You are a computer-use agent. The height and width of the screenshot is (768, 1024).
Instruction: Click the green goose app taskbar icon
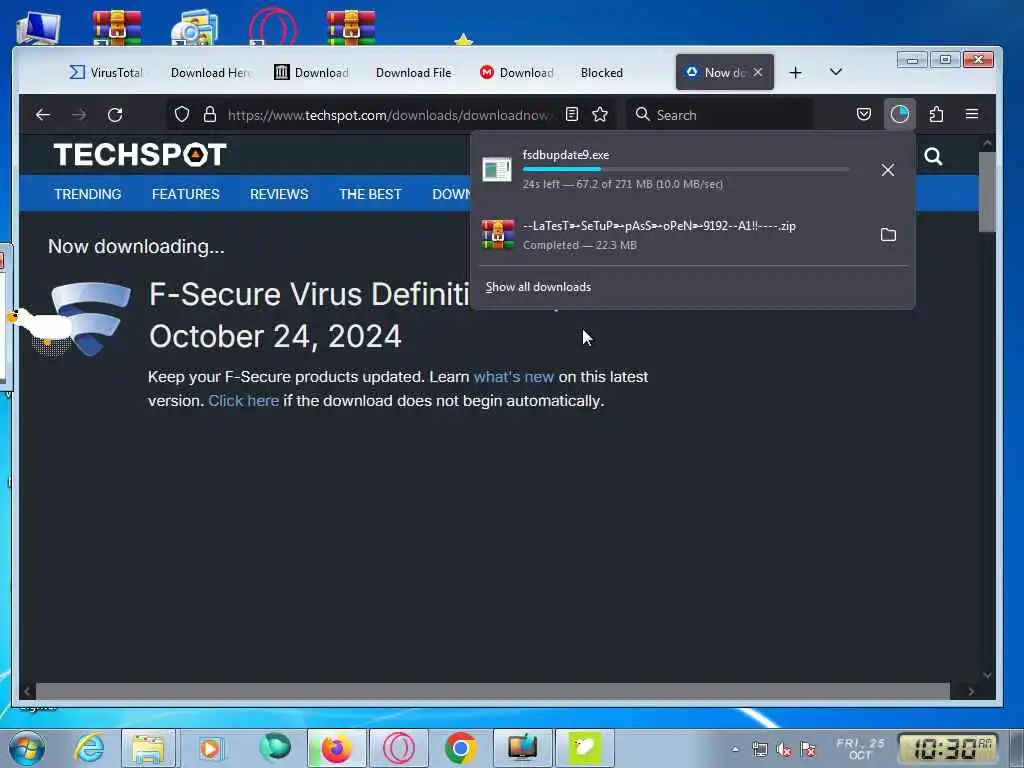pyautogui.click(x=584, y=748)
